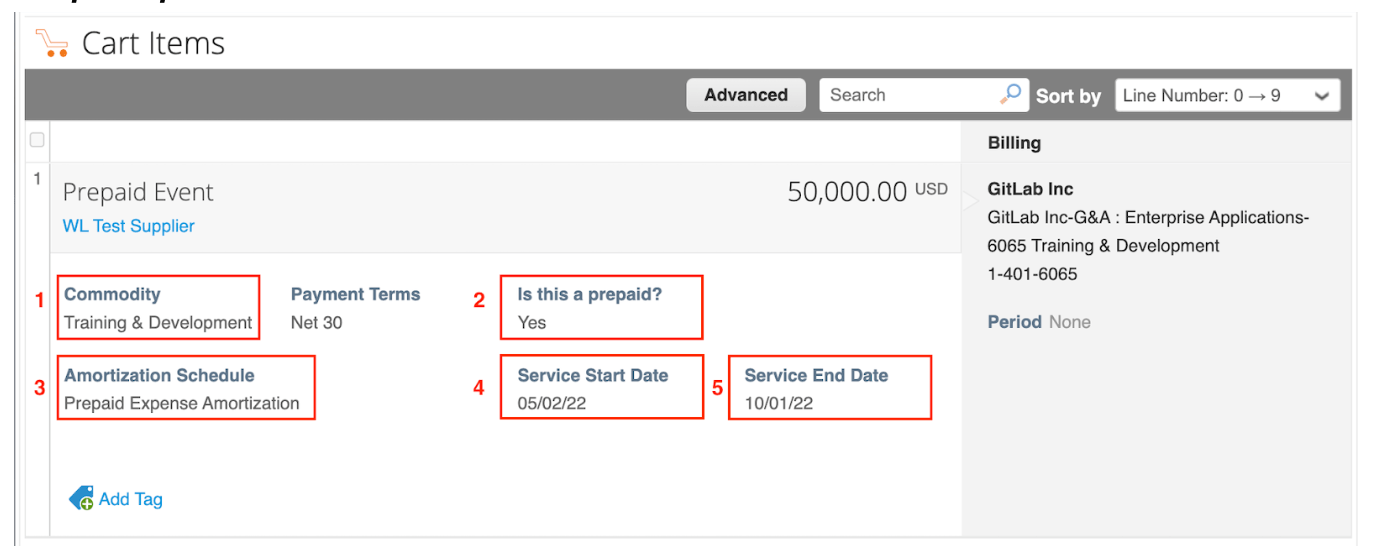Click the Cart Items heading
Image resolution: width=1378 pixels, height=560 pixels.
(153, 43)
